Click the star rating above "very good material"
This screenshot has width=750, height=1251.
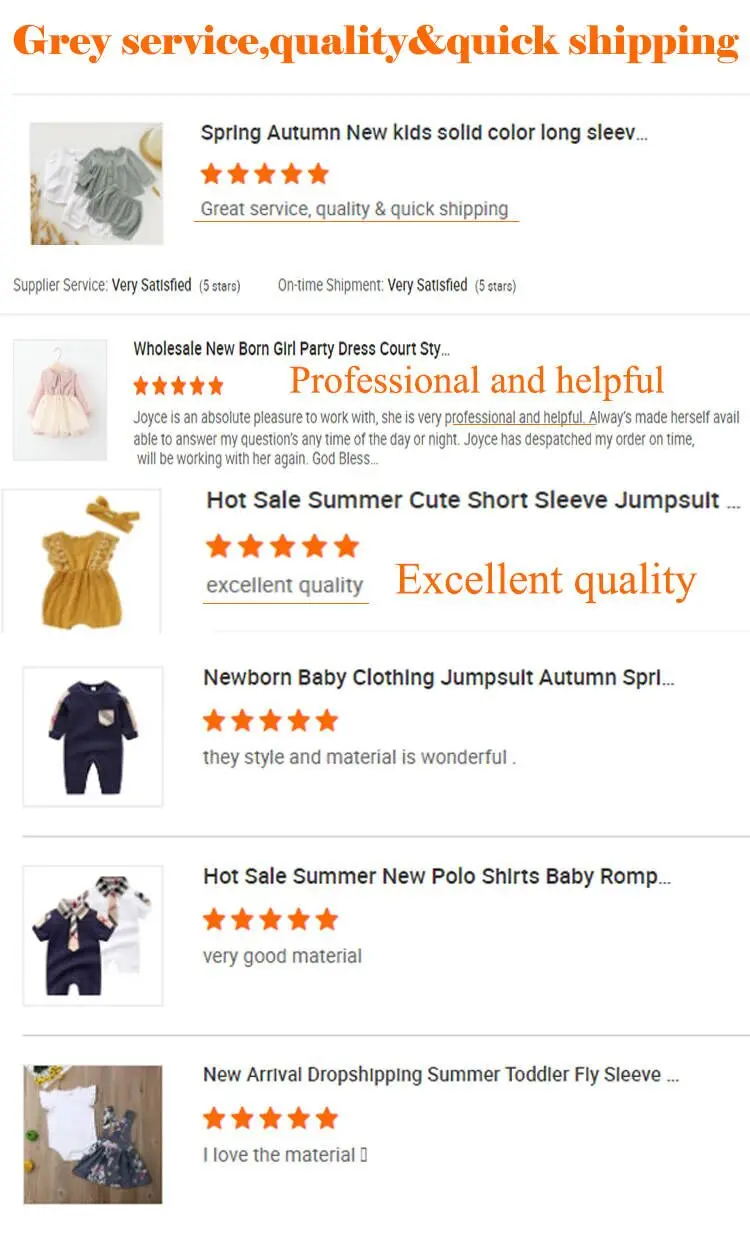tap(270, 919)
